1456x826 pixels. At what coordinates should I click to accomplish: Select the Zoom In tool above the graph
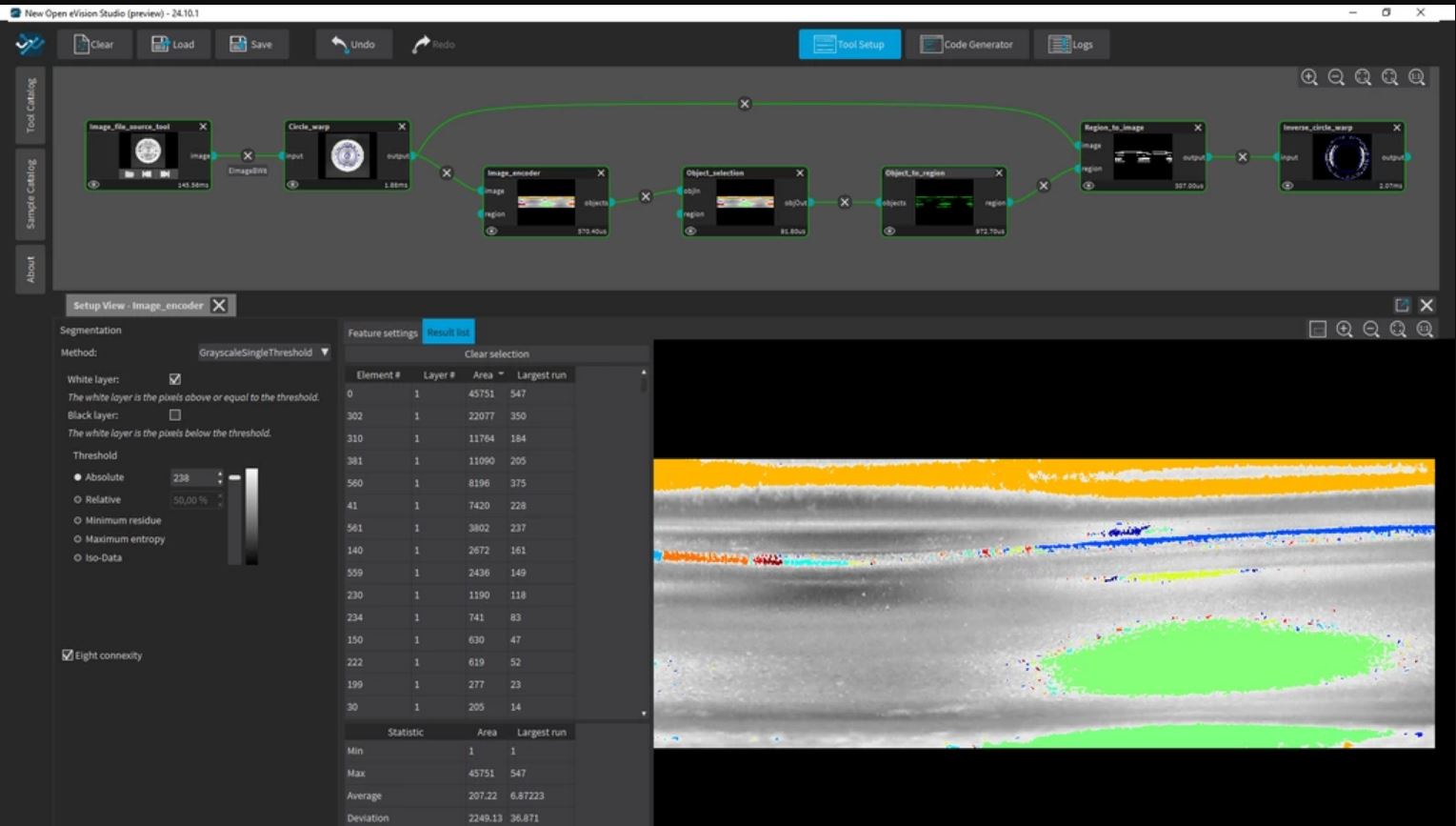[1309, 77]
